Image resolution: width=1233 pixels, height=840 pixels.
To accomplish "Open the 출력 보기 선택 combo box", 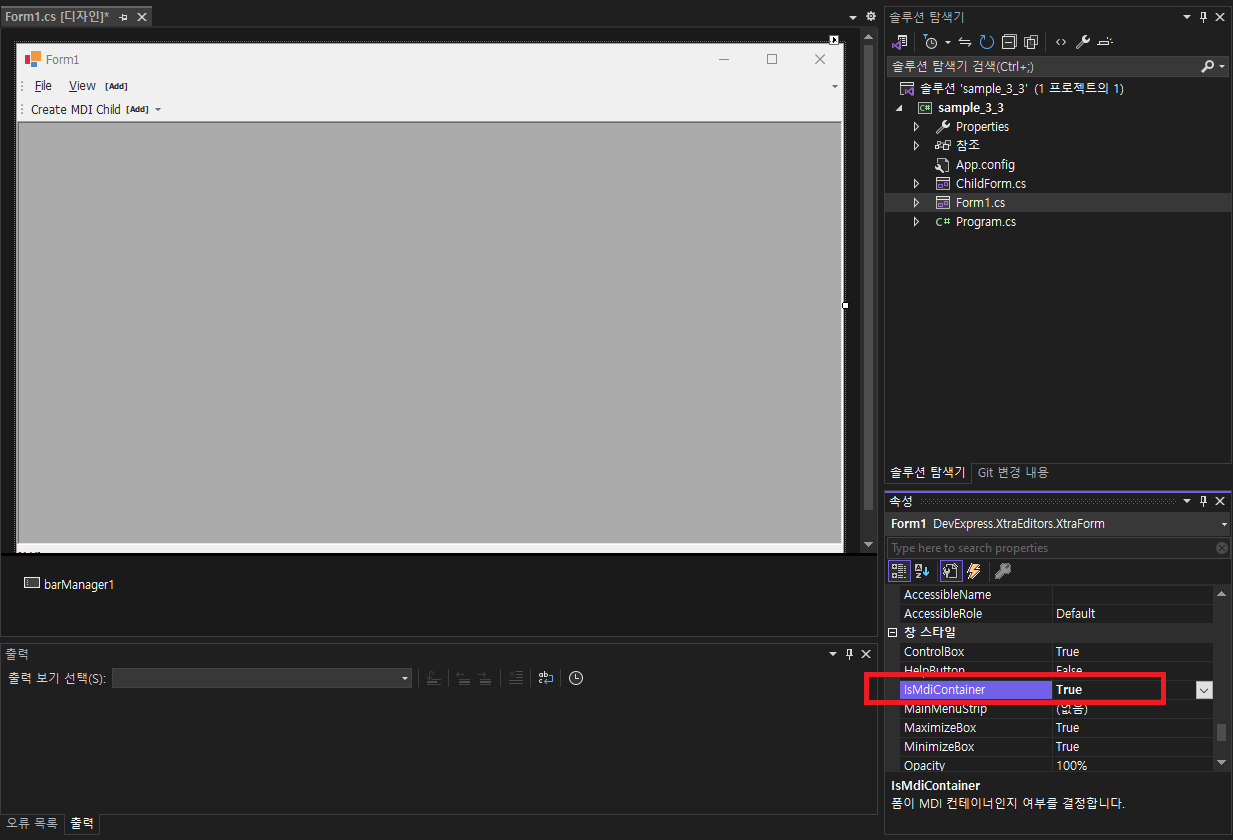I will tap(262, 678).
